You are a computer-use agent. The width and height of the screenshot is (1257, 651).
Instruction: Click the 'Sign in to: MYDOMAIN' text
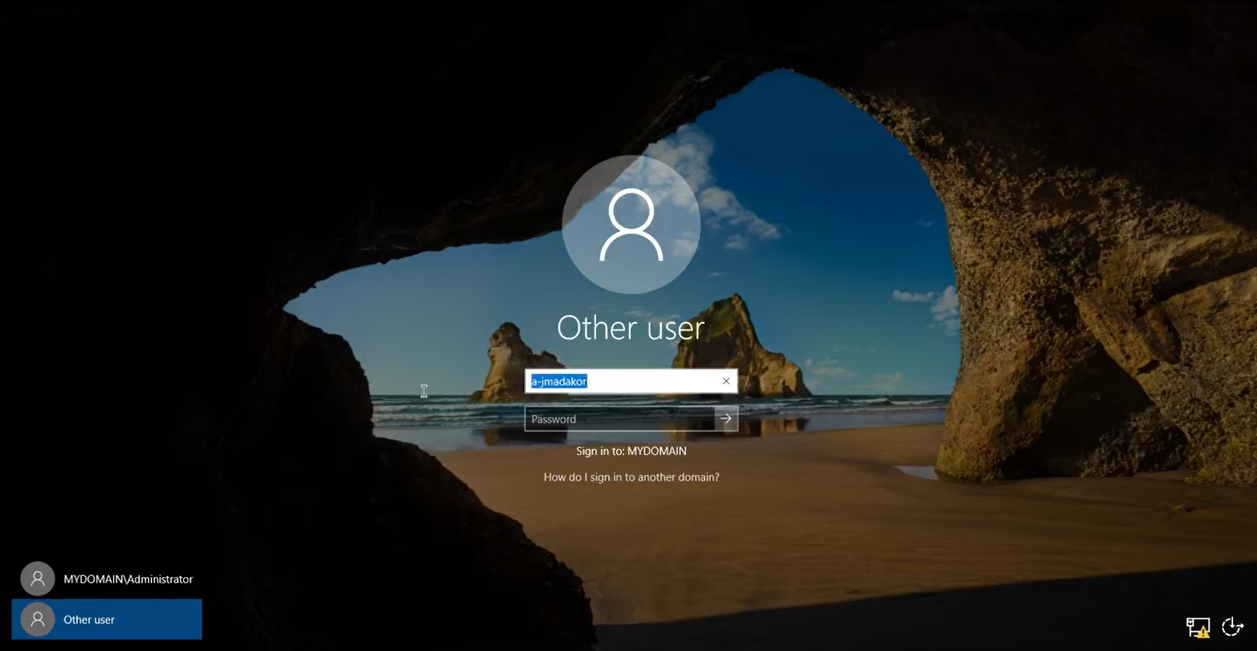631,451
